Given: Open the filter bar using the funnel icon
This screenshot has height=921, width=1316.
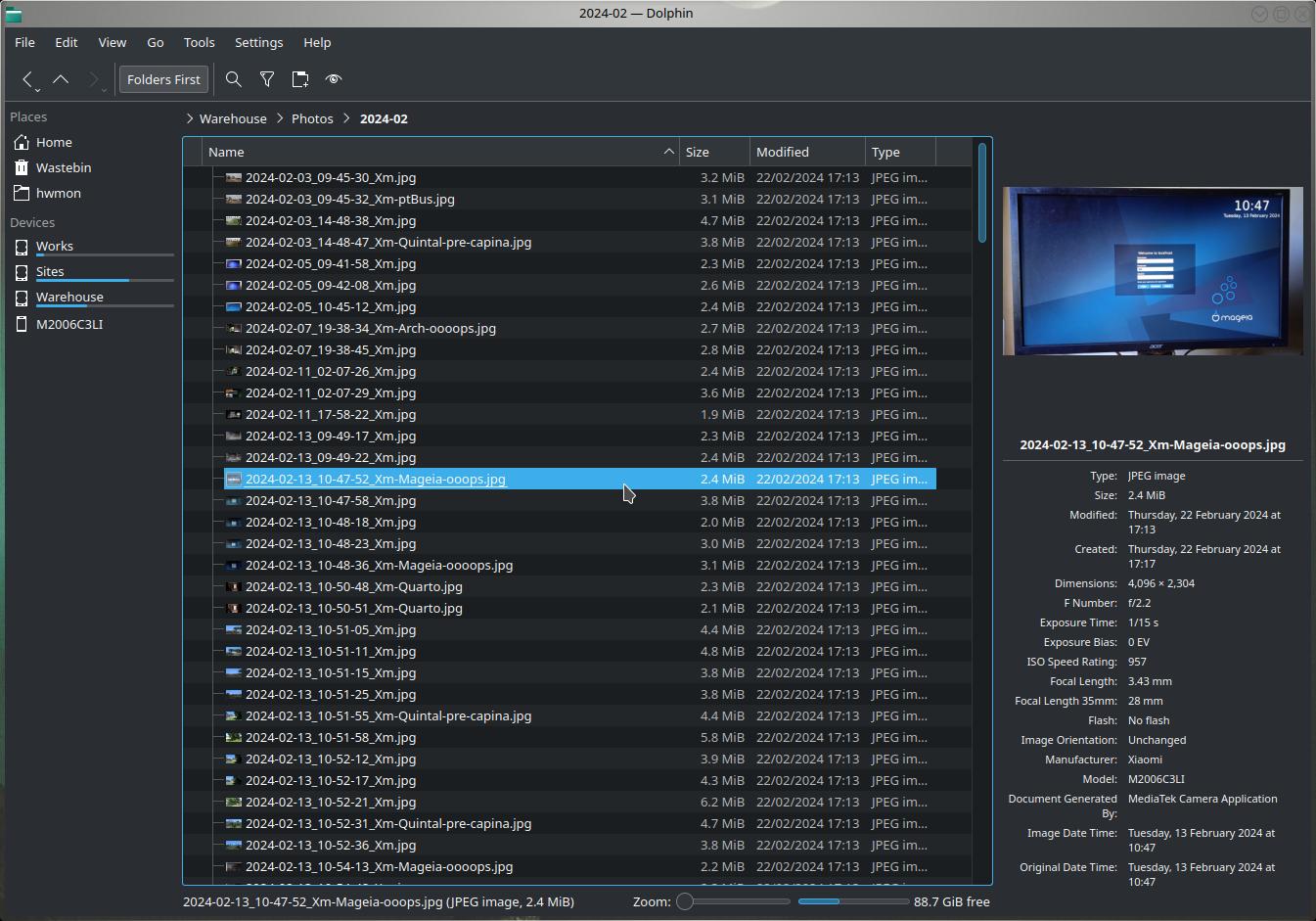Looking at the screenshot, I should coord(267,79).
